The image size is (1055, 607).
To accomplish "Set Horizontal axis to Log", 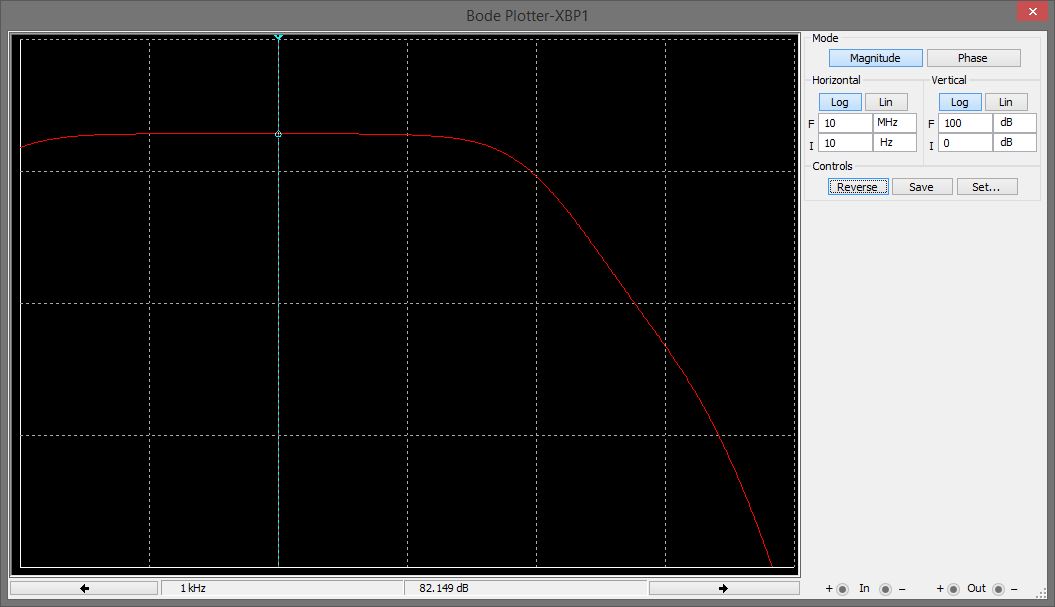I will pos(840,102).
